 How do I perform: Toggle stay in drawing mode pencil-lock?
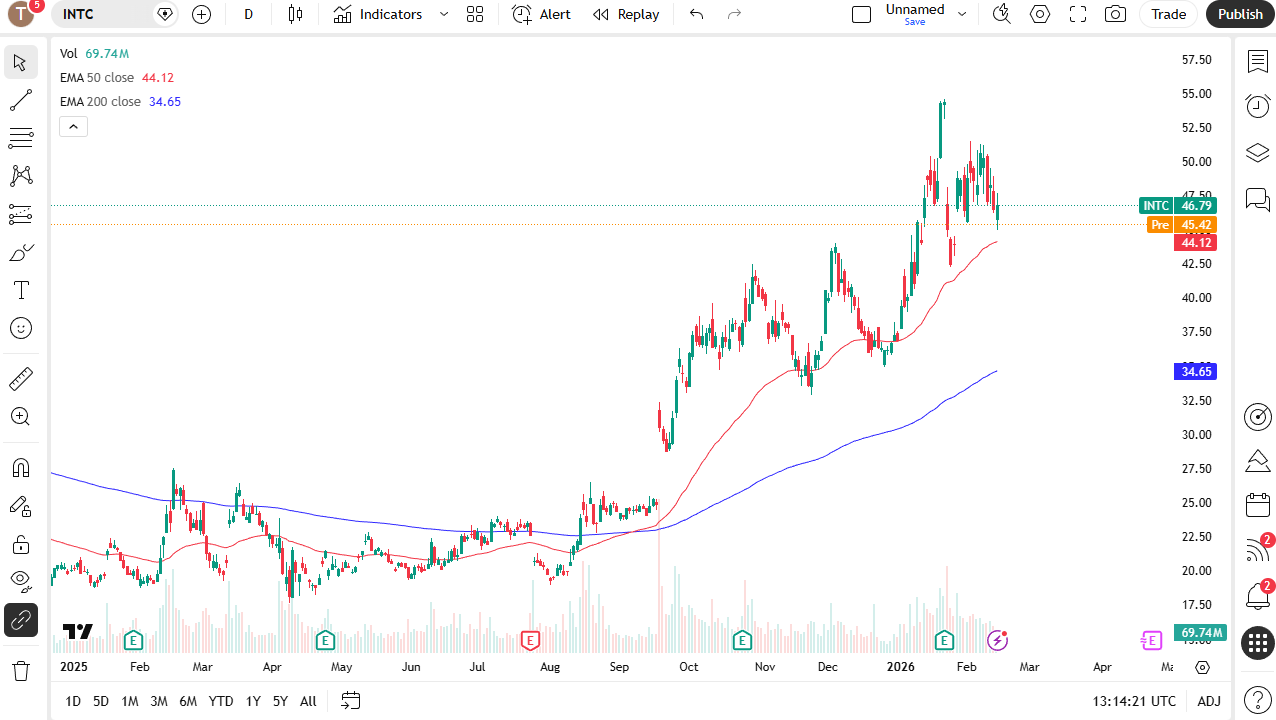20,506
